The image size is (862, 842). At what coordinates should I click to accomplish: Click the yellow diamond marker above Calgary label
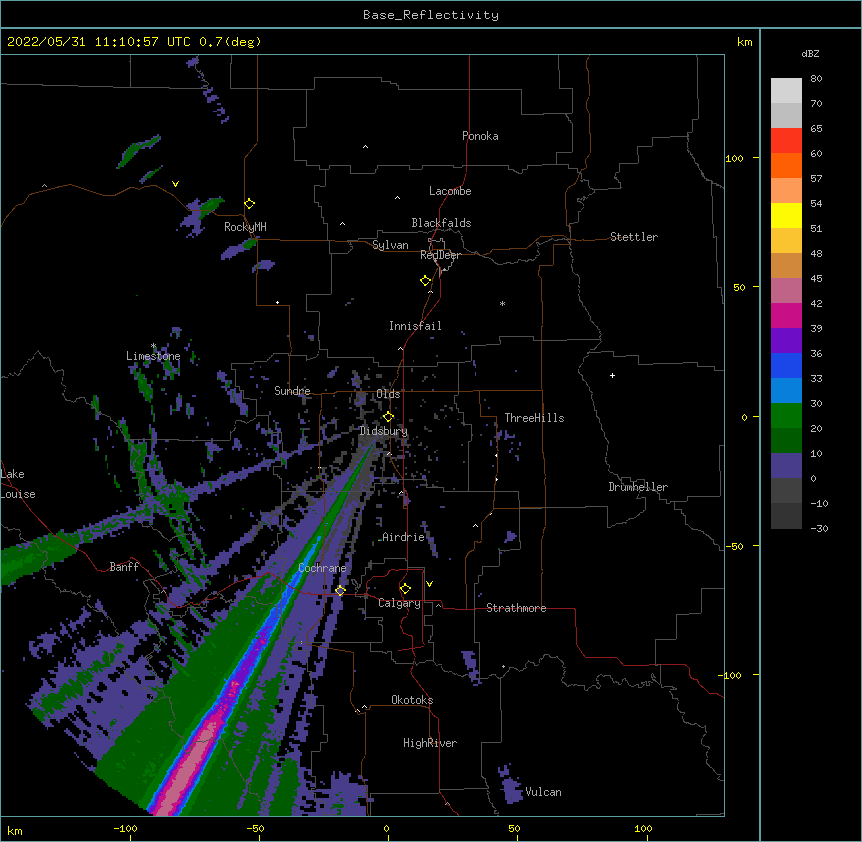[405, 589]
